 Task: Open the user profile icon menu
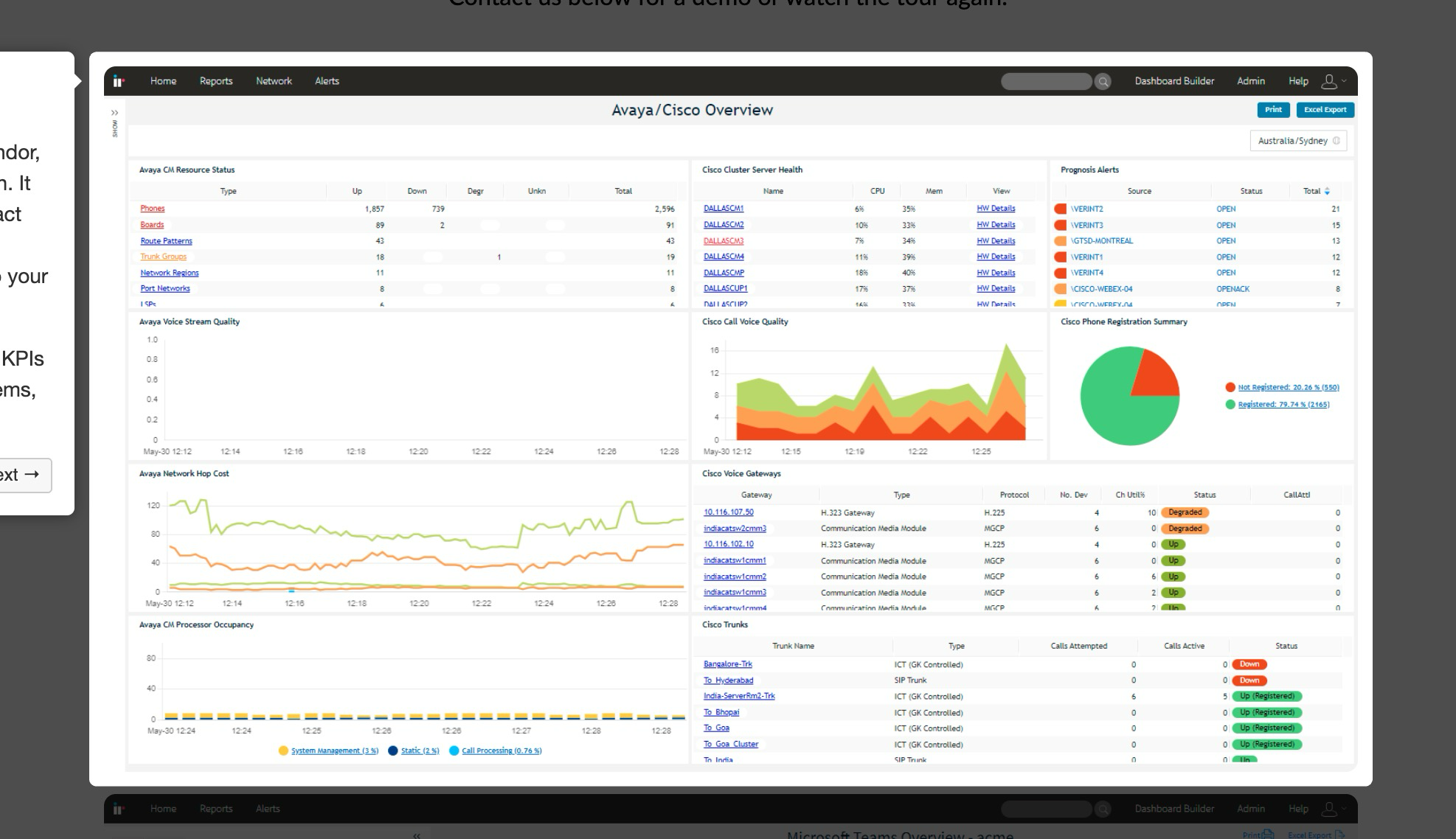pyautogui.click(x=1330, y=81)
